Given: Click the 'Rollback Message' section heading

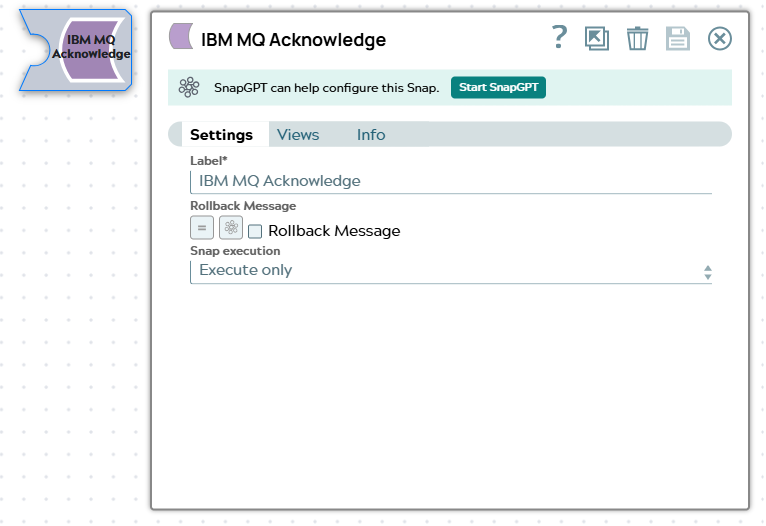Looking at the screenshot, I should [x=243, y=206].
